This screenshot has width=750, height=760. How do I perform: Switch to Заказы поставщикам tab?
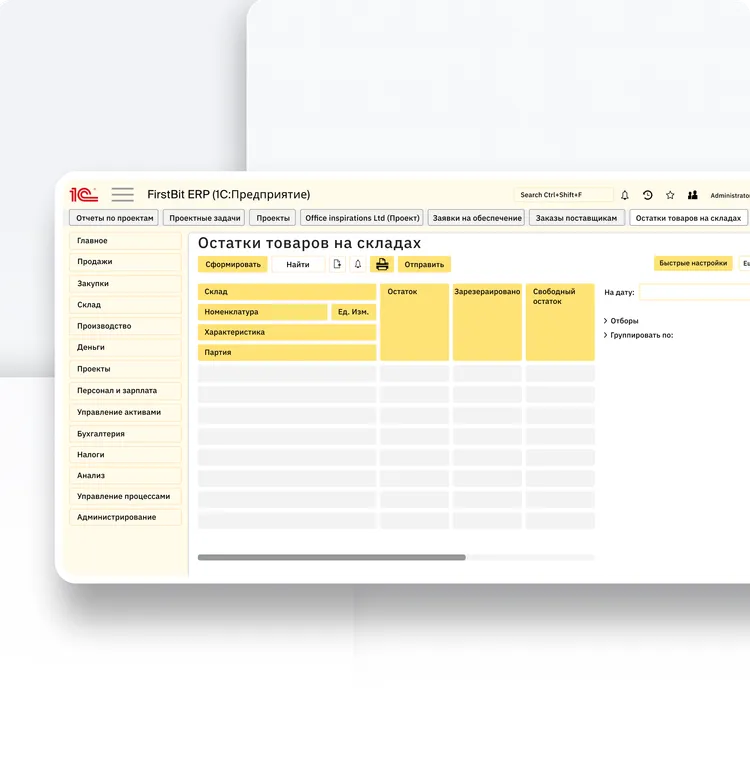[x=576, y=218]
